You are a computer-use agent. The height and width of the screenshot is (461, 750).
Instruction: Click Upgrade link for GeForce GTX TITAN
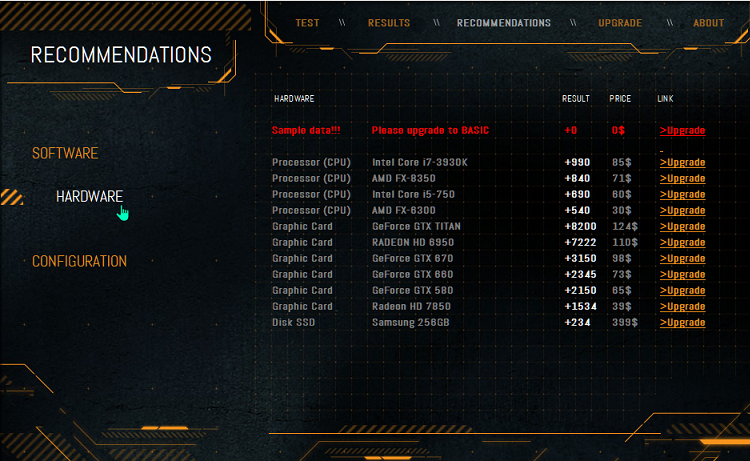click(x=682, y=226)
